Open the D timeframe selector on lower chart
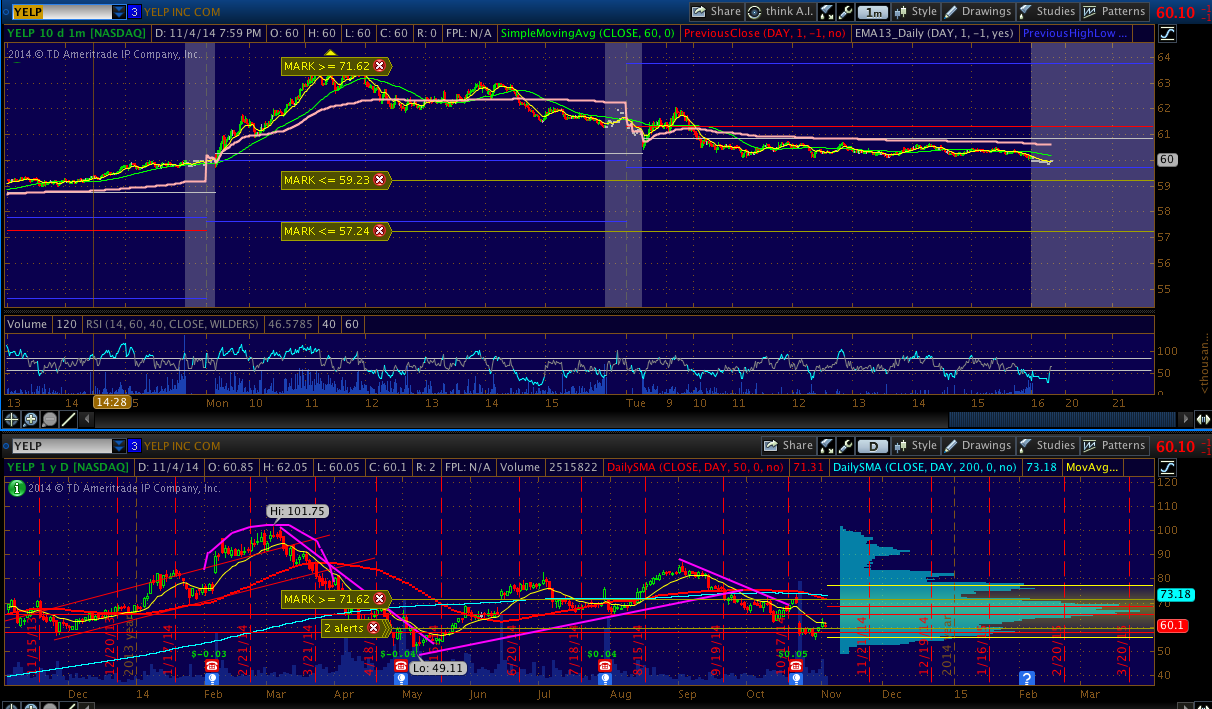This screenshot has width=1212, height=709. (x=874, y=446)
